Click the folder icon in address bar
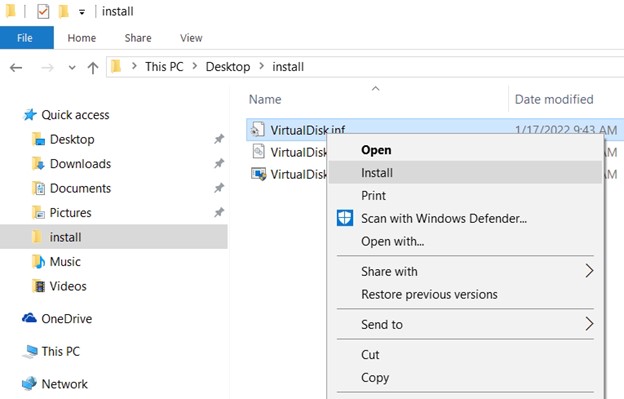This screenshot has width=624, height=399. tap(116, 66)
